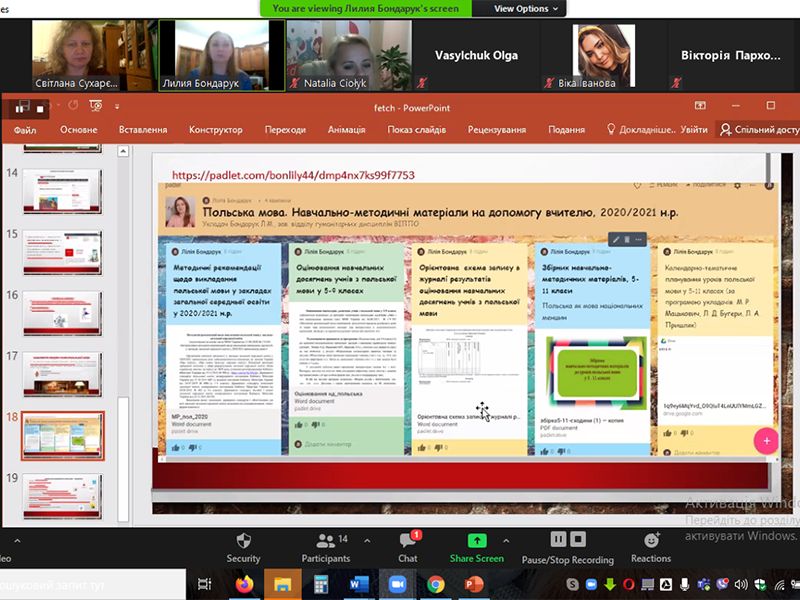Open Google Chrome from the taskbar
This screenshot has height=600, width=800.
[x=435, y=584]
